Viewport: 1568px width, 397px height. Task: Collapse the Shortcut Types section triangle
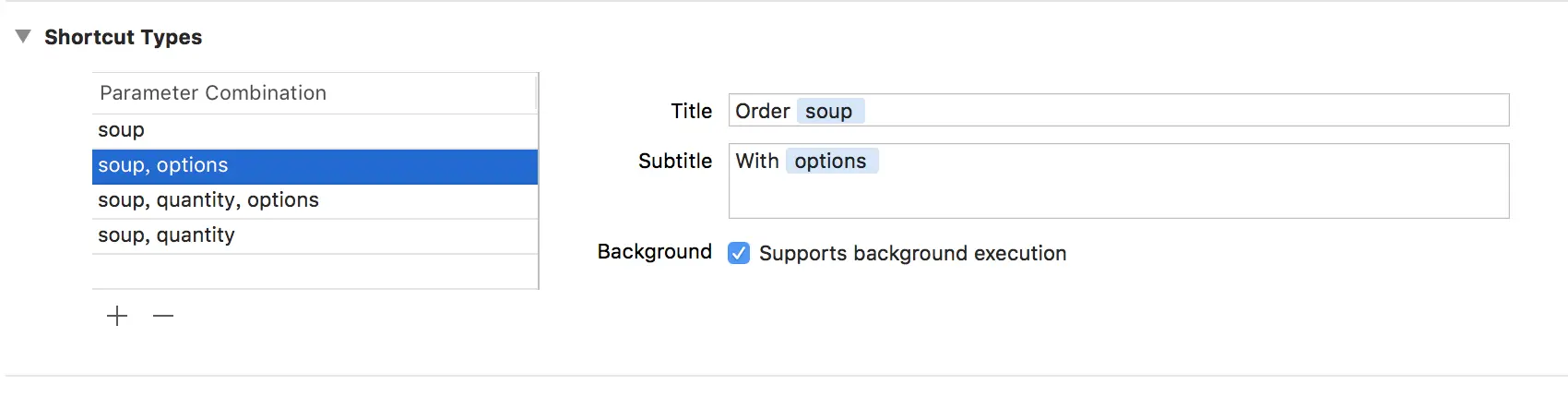point(24,37)
